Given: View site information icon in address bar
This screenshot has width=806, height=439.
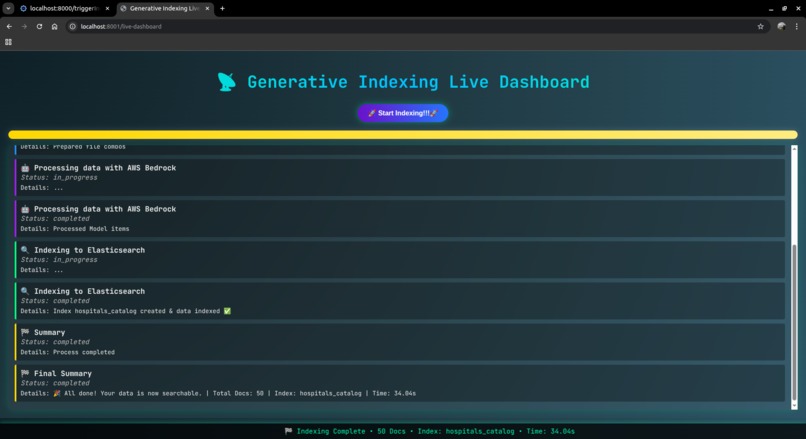Looking at the screenshot, I should [72, 26].
